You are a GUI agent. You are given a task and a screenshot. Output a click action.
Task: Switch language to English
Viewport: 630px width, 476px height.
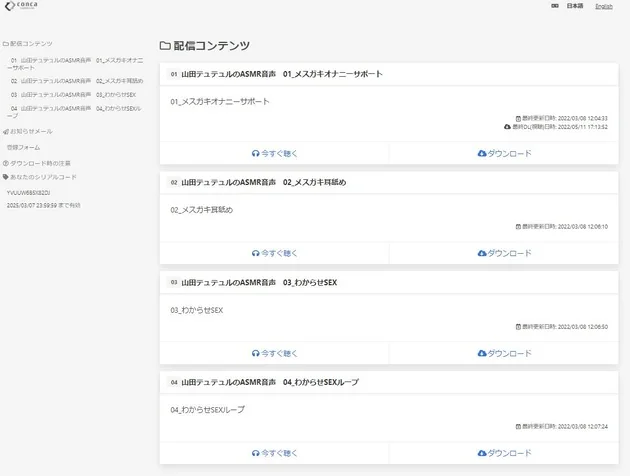[603, 6]
